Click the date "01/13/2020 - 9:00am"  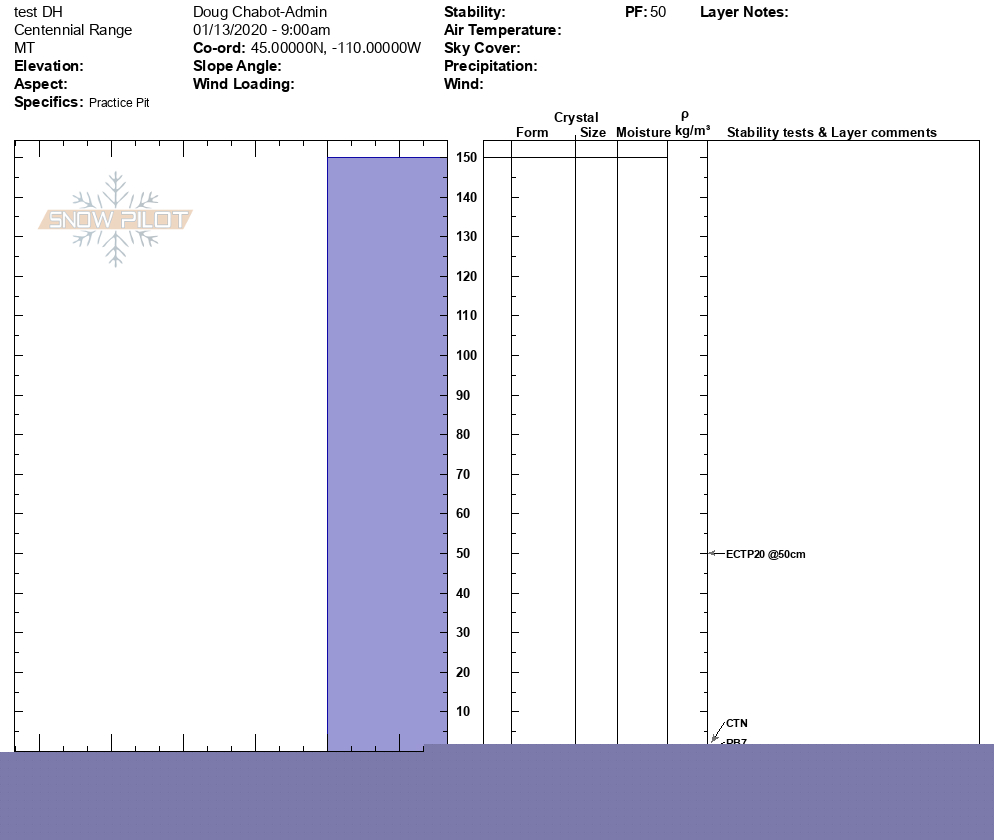pyautogui.click(x=261, y=30)
